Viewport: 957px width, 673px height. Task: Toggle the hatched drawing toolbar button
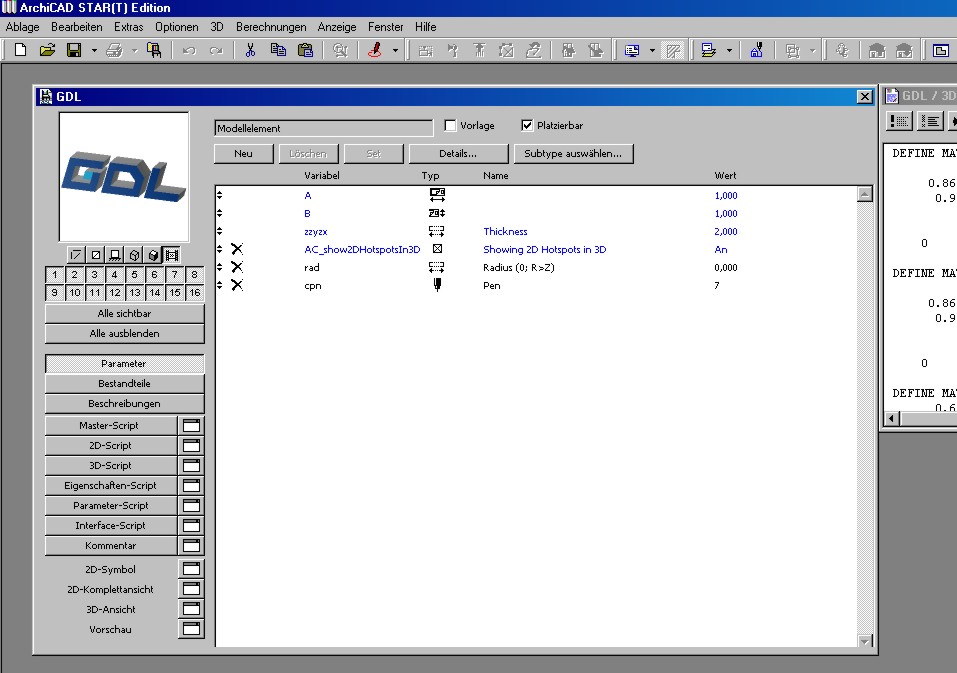(673, 50)
